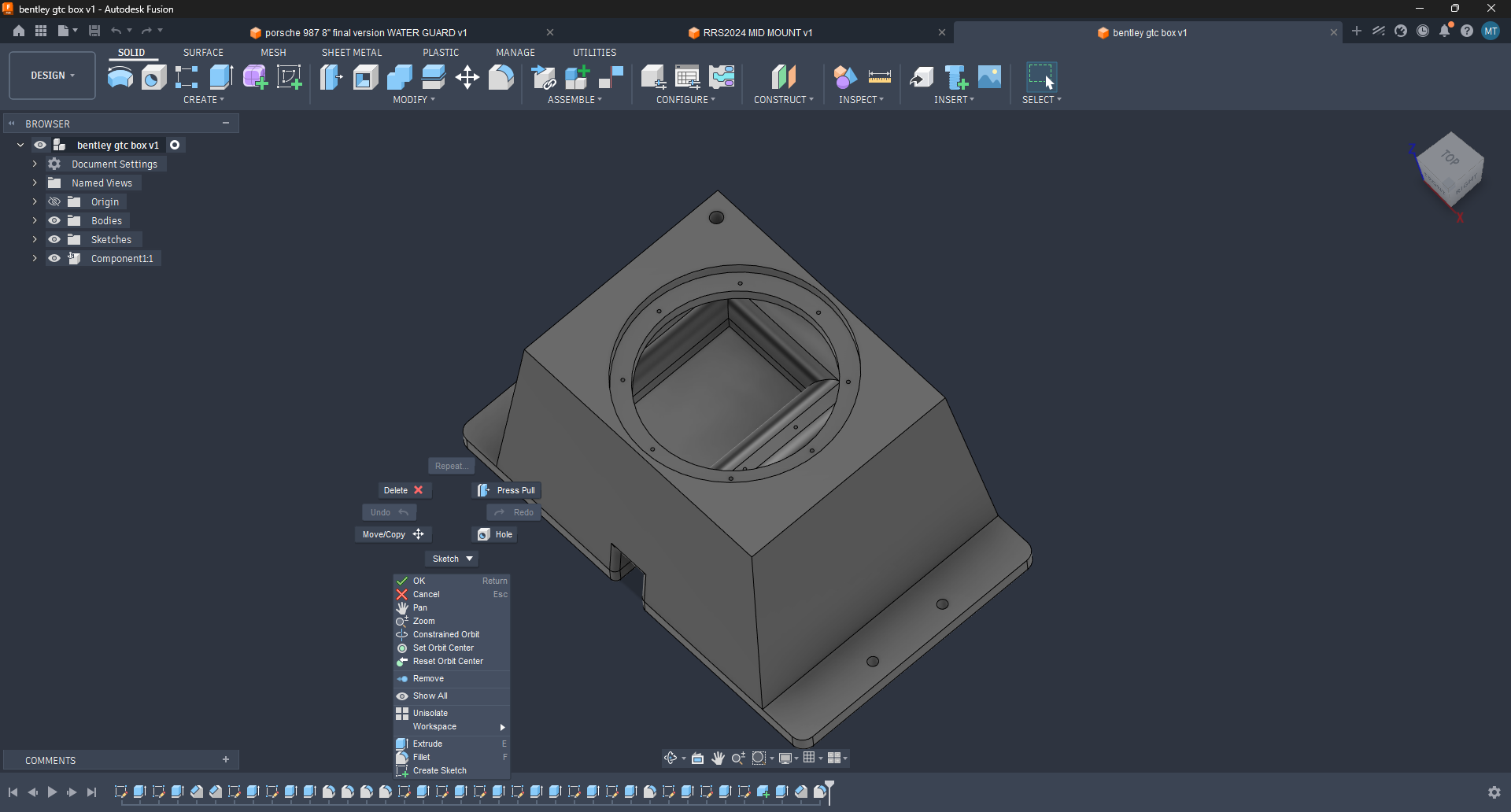The width and height of the screenshot is (1511, 812).
Task: Show the hidden Origin folder
Action: click(54, 201)
